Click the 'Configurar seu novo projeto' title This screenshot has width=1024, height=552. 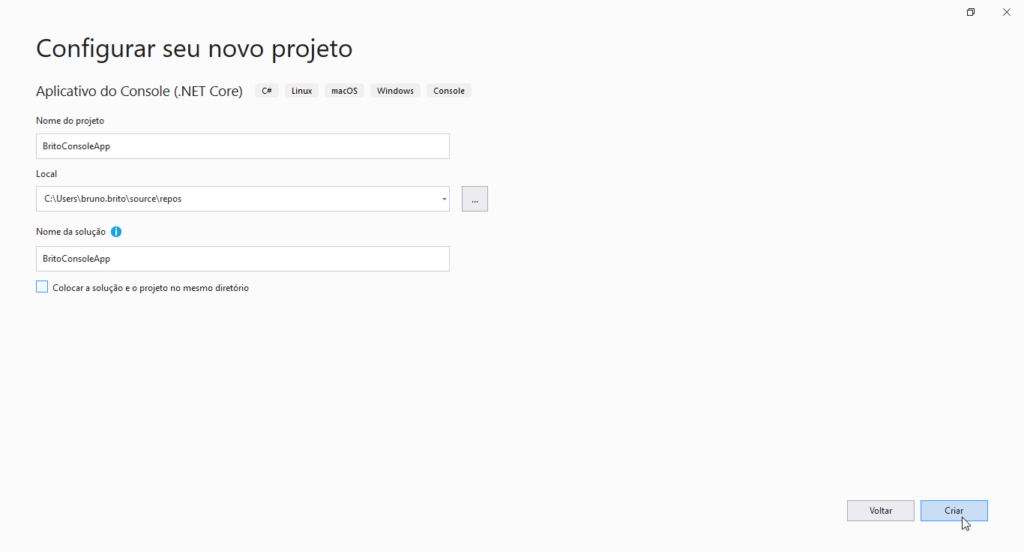click(x=194, y=49)
